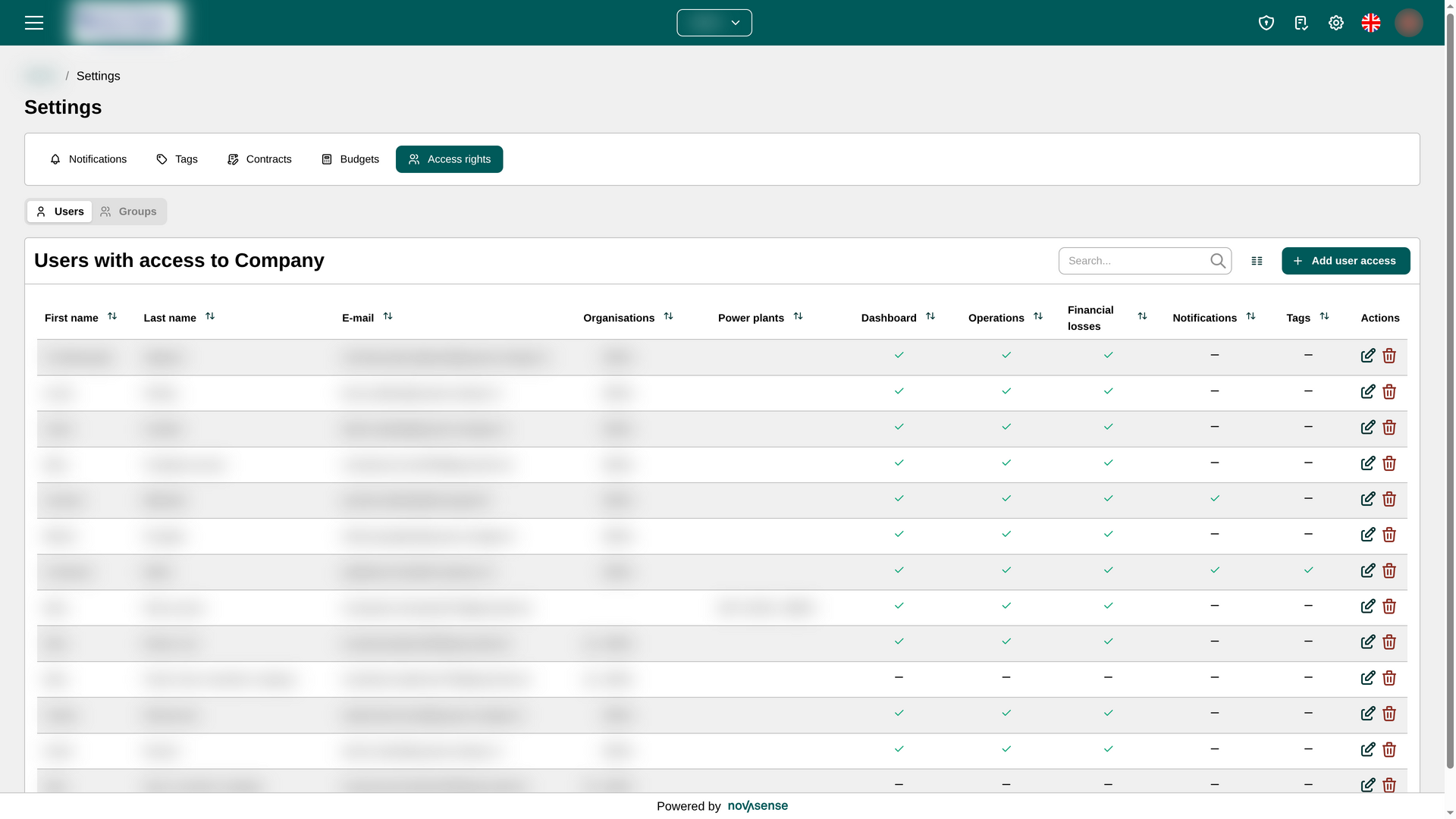The height and width of the screenshot is (819, 1456).
Task: Sort by Tags column
Action: coord(1324,316)
